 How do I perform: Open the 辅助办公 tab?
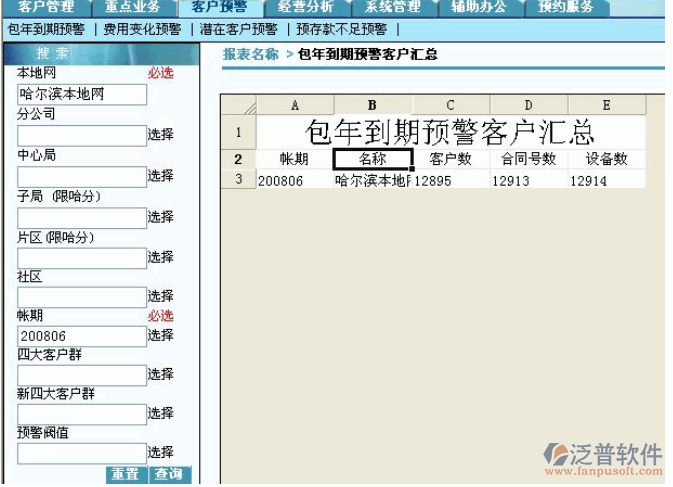coord(479,7)
